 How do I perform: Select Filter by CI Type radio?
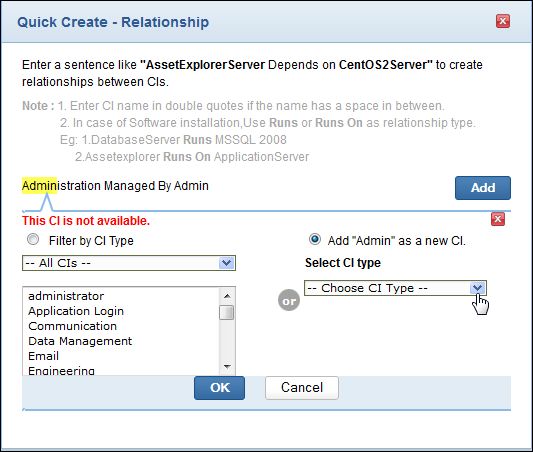point(33,240)
